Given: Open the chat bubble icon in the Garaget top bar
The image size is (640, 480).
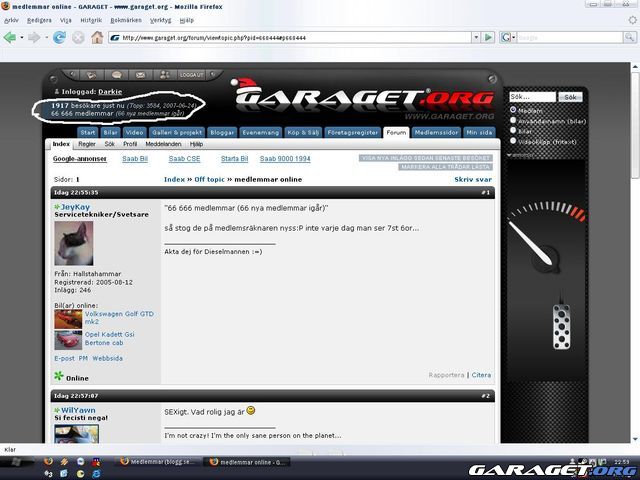Looking at the screenshot, I should click(117, 75).
